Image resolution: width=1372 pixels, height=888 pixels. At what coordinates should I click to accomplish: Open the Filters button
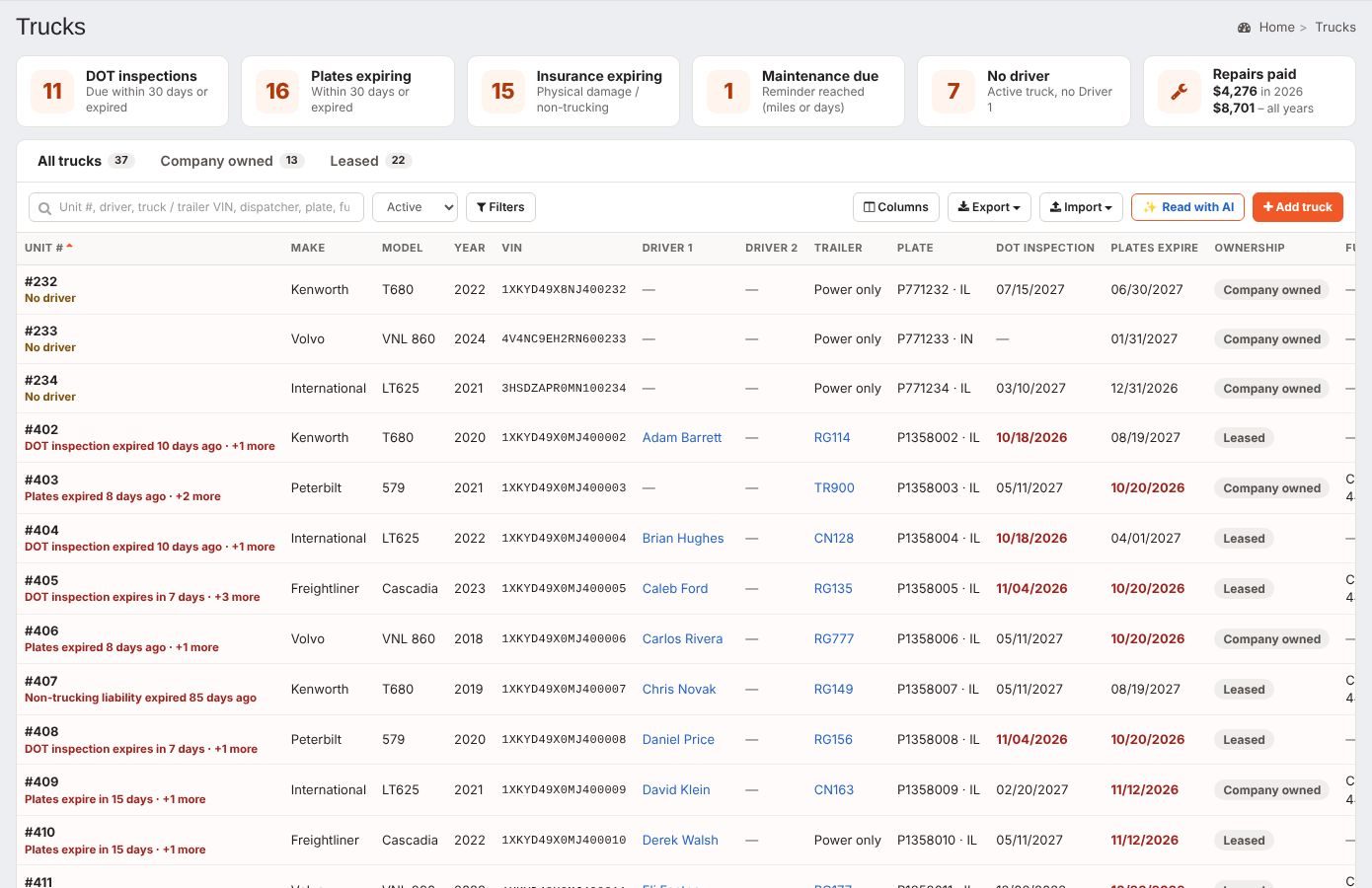pos(500,207)
